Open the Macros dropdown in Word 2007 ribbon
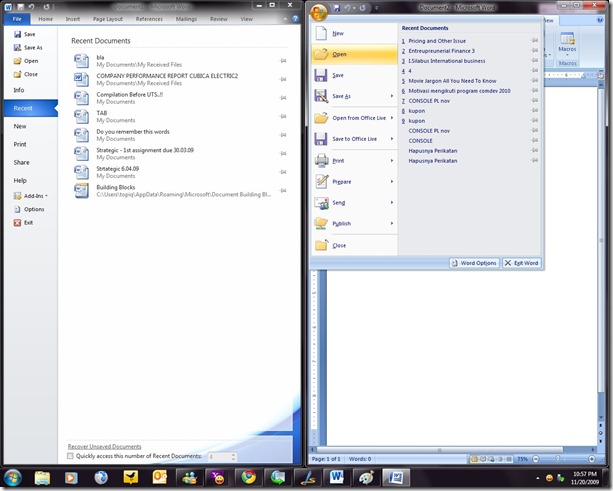Viewport: 613px width, 491px height. [x=567, y=46]
